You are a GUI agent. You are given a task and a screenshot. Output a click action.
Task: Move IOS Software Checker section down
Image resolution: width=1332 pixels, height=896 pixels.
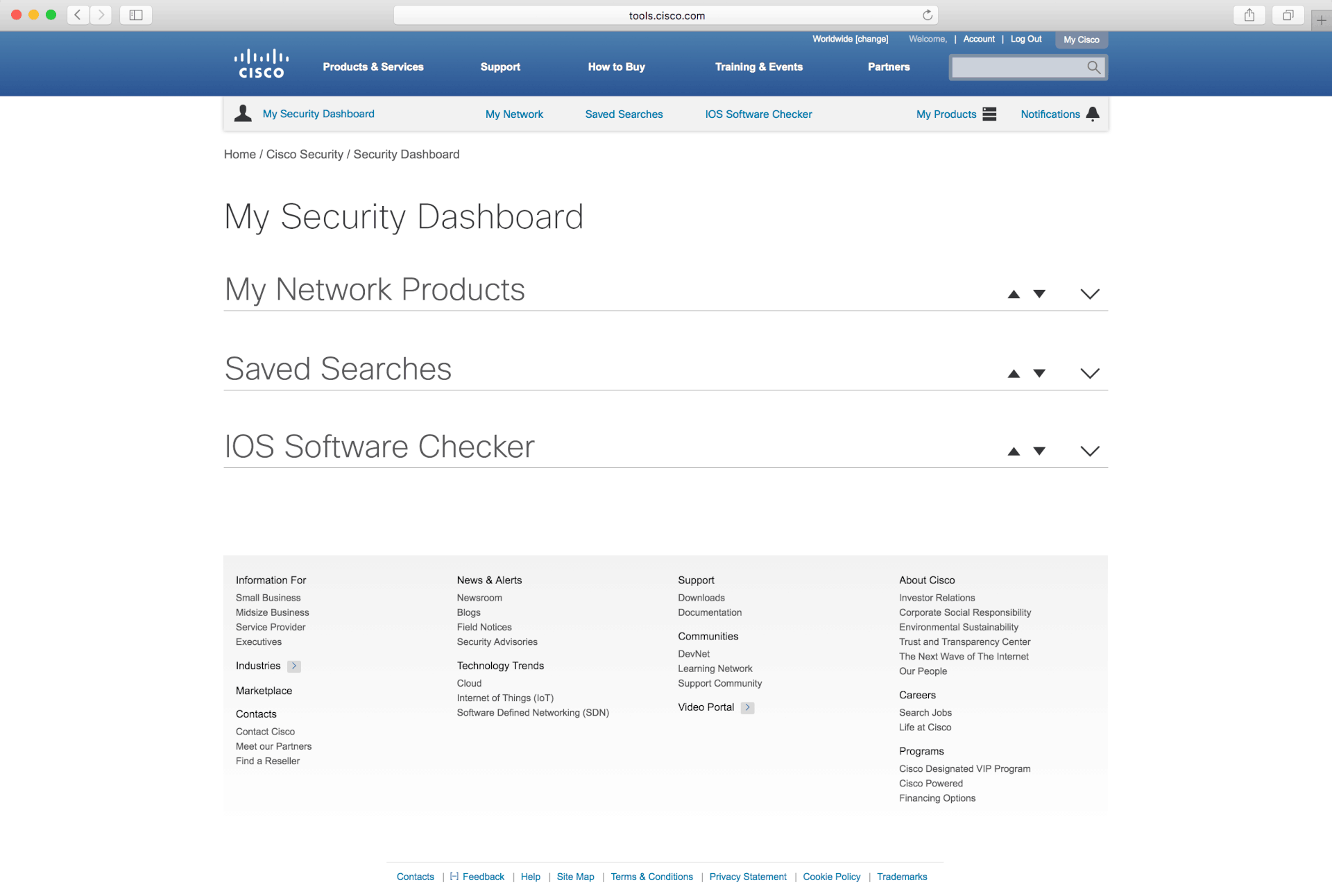(x=1039, y=451)
